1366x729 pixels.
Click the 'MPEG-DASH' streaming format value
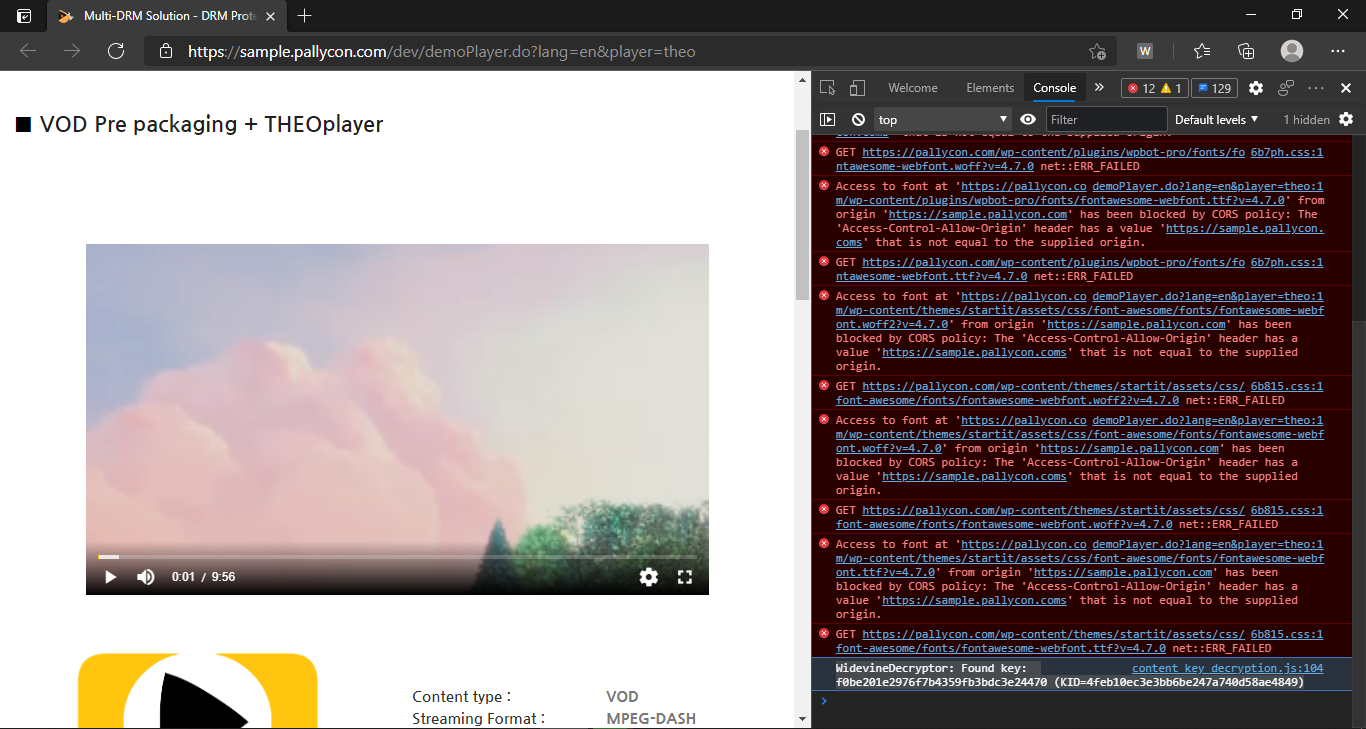(651, 718)
